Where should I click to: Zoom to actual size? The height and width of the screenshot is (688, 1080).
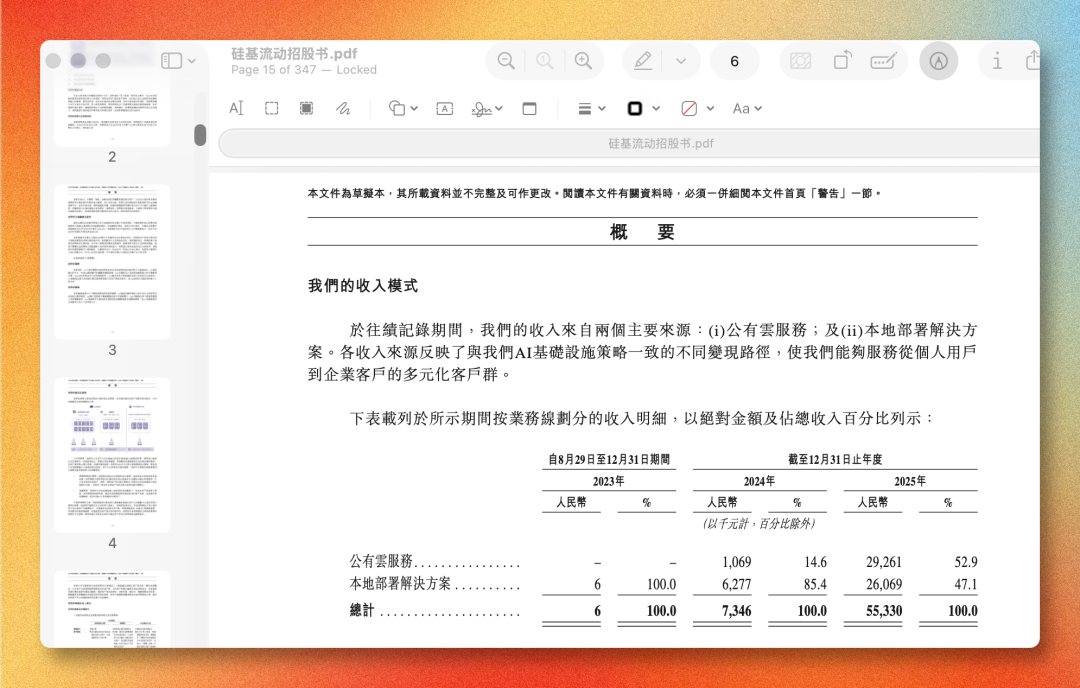(x=545, y=61)
